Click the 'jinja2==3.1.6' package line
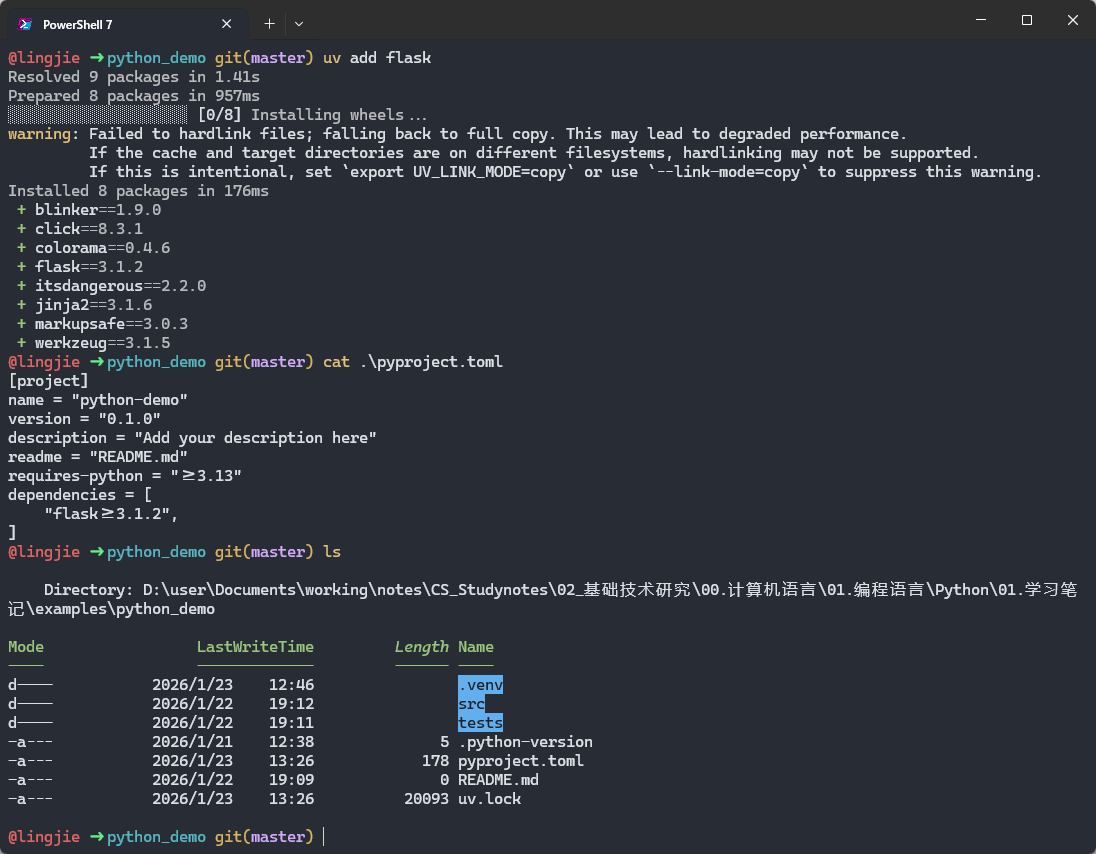Screen dimensions: 1096x854 pos(84,305)
